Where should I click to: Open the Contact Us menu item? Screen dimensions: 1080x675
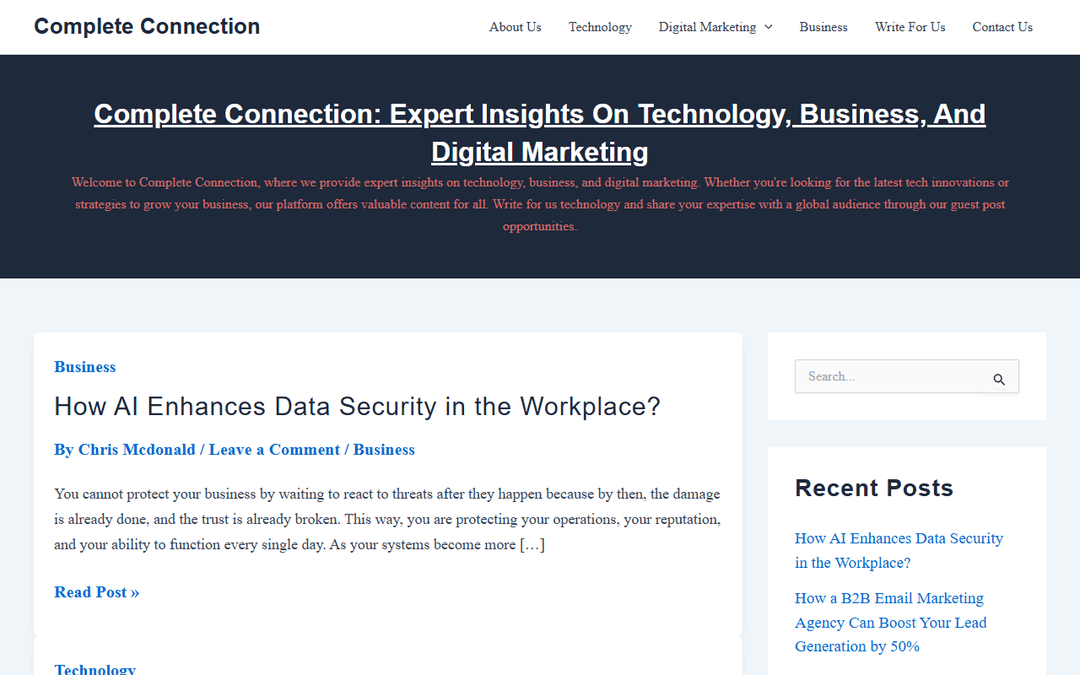(x=1002, y=27)
